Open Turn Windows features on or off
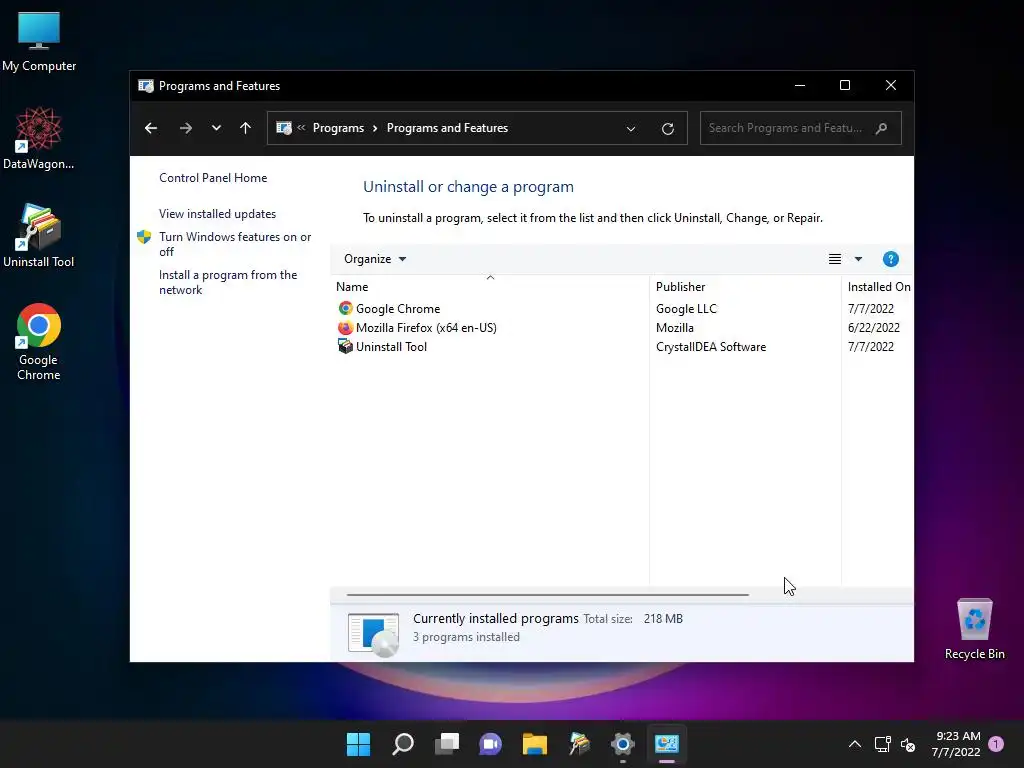Image resolution: width=1024 pixels, height=768 pixels. coord(235,244)
